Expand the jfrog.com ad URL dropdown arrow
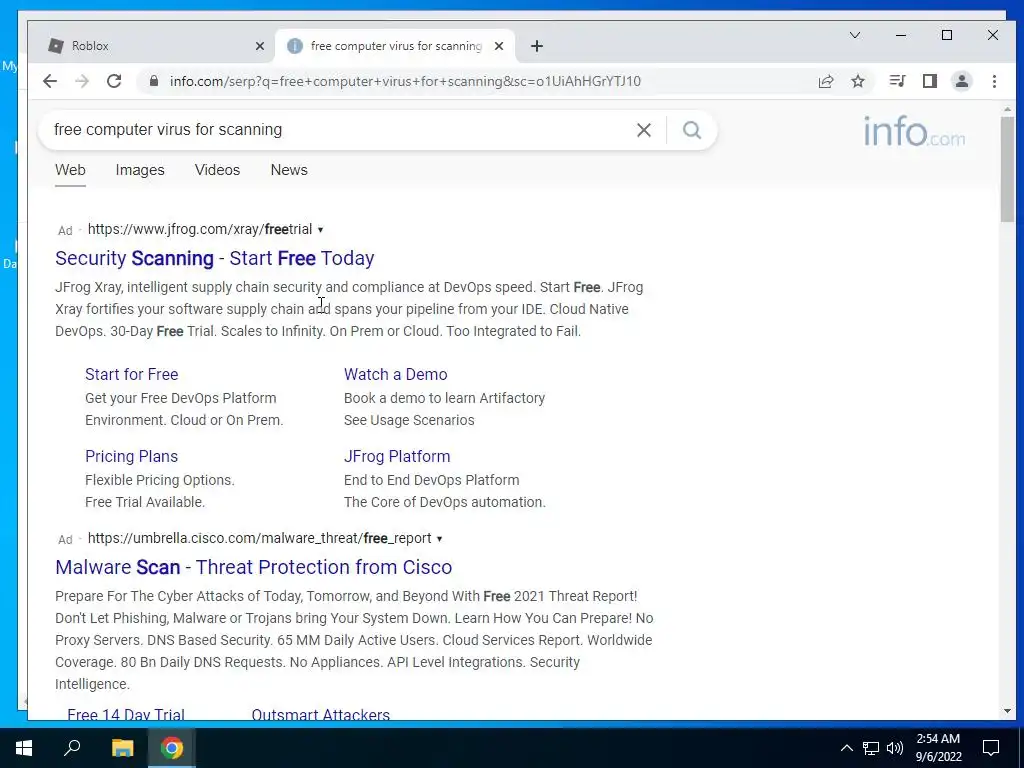This screenshot has height=768, width=1024. click(320, 230)
